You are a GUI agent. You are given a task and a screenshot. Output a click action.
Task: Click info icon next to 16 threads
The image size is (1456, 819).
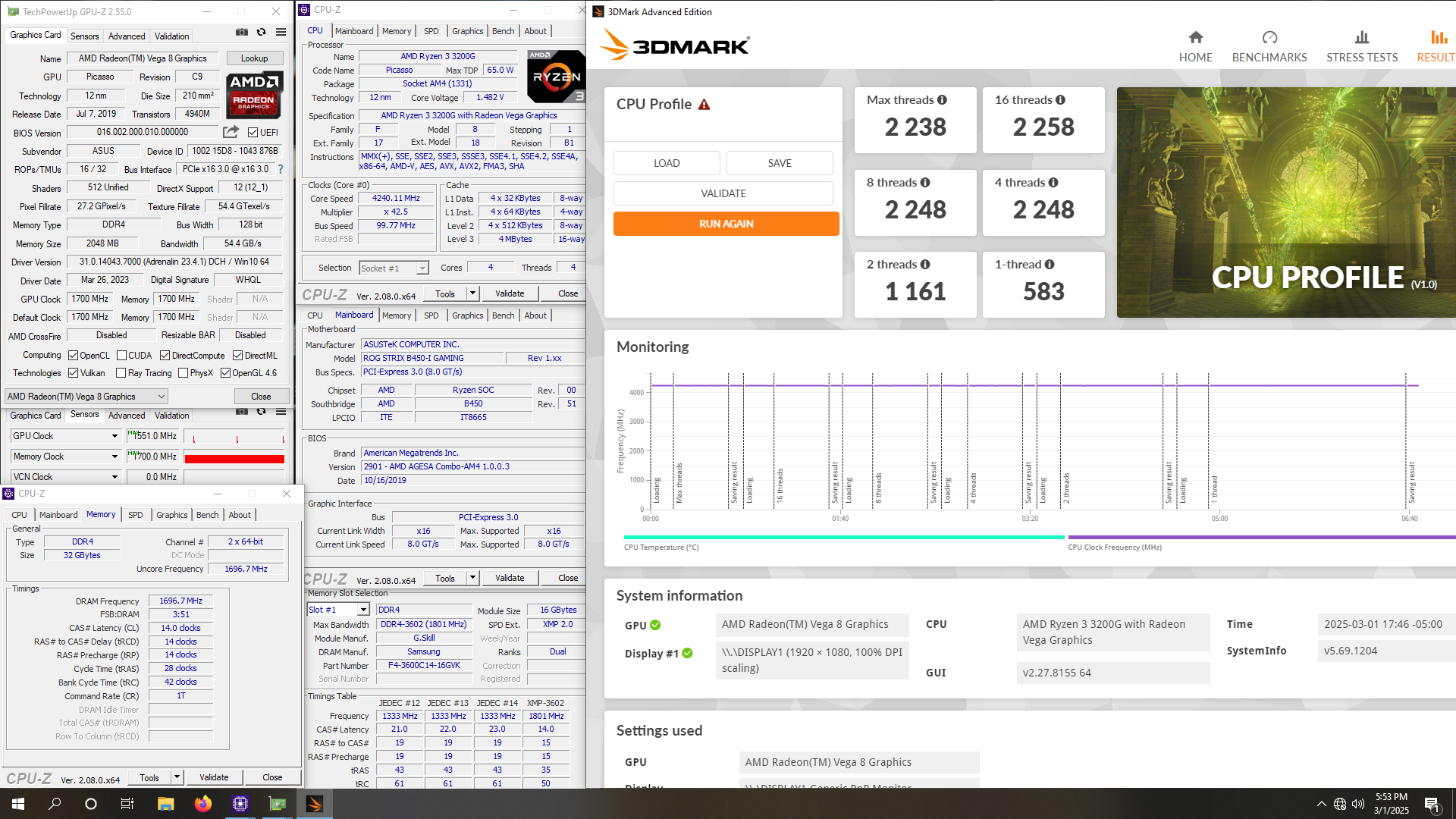1060,100
